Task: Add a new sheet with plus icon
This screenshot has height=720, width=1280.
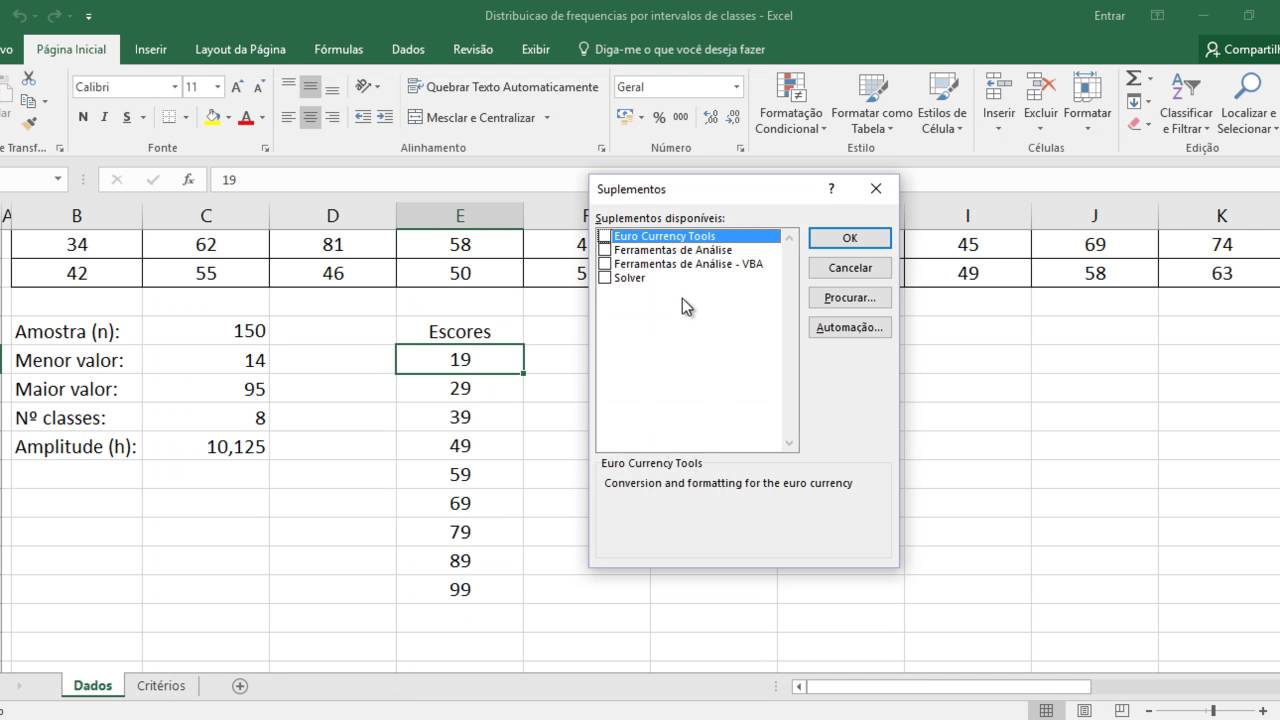Action: [240, 686]
